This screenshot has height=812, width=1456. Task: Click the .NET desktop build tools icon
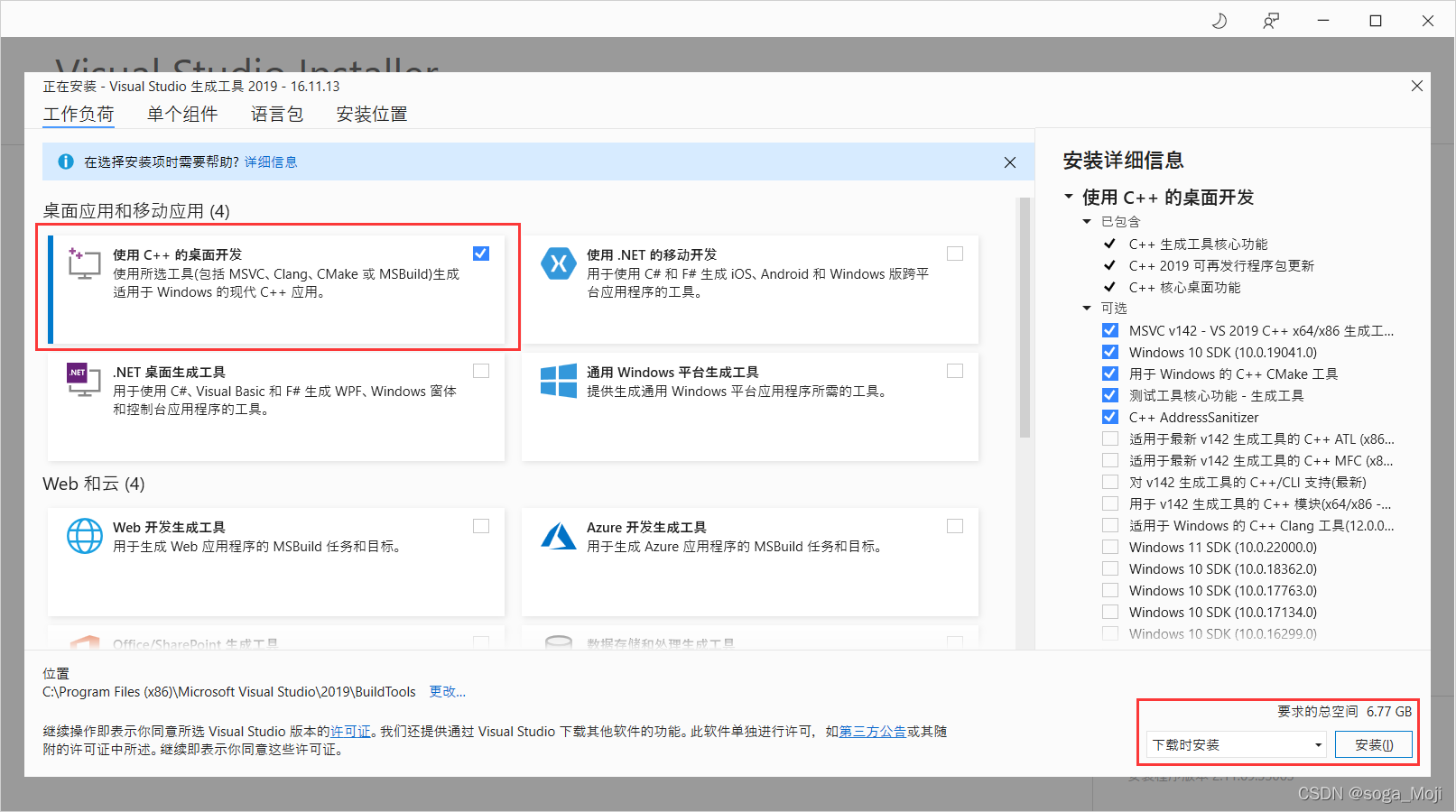tap(84, 380)
